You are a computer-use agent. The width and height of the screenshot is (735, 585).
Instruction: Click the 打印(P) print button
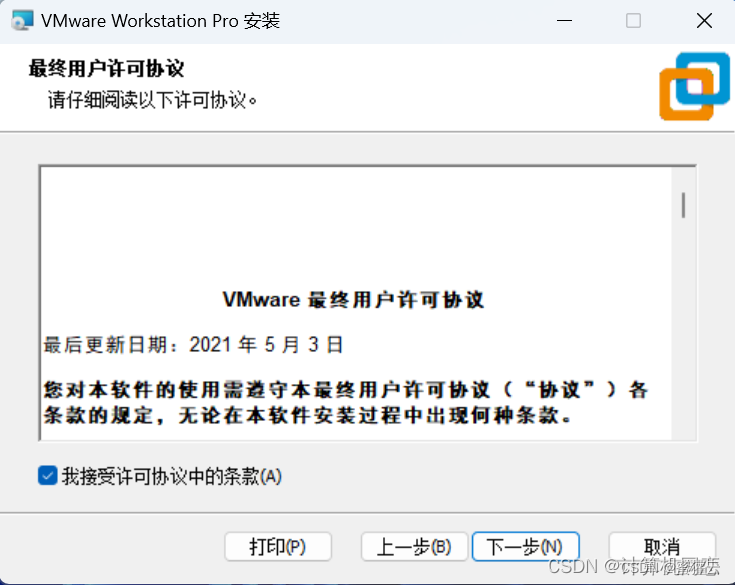(x=278, y=546)
